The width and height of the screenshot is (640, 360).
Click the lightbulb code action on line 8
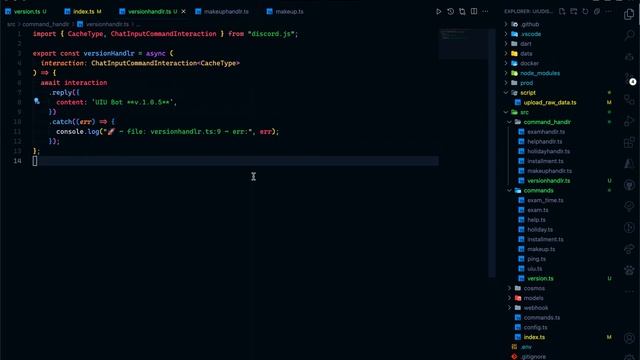(37, 101)
